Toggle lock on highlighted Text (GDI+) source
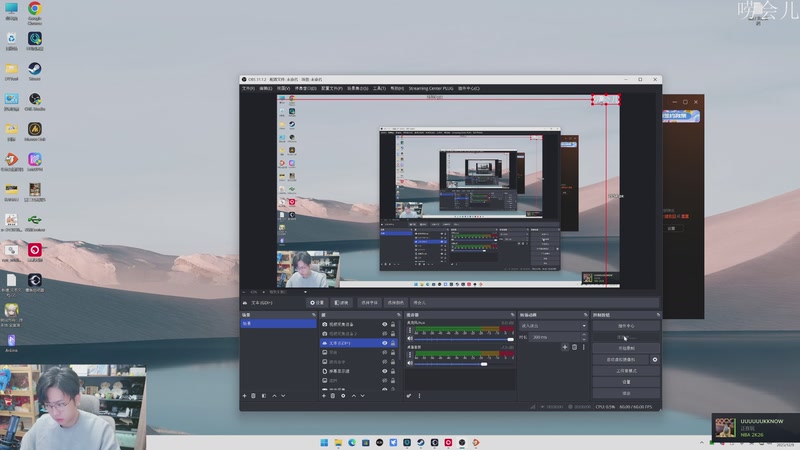Image resolution: width=800 pixels, height=450 pixels. 393,343
